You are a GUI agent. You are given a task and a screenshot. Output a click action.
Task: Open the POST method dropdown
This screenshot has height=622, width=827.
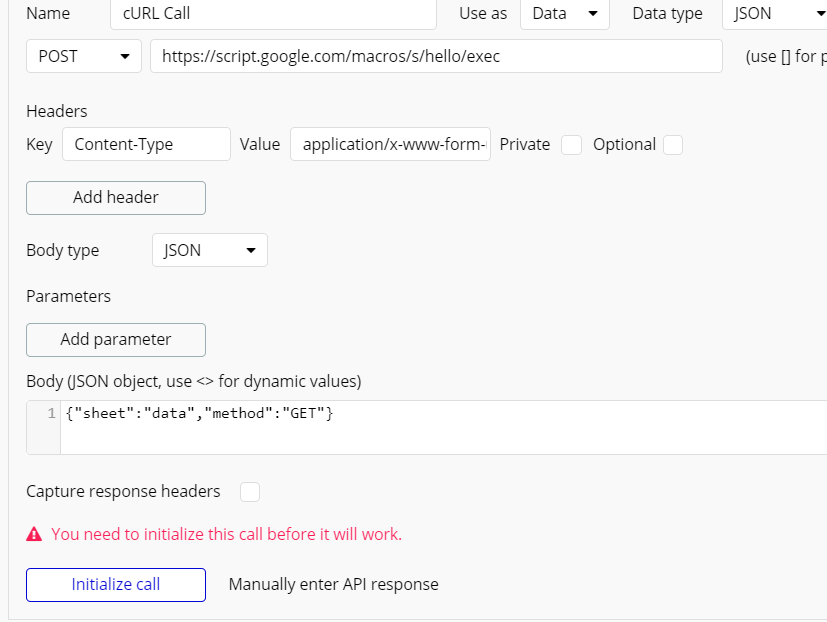tap(84, 57)
